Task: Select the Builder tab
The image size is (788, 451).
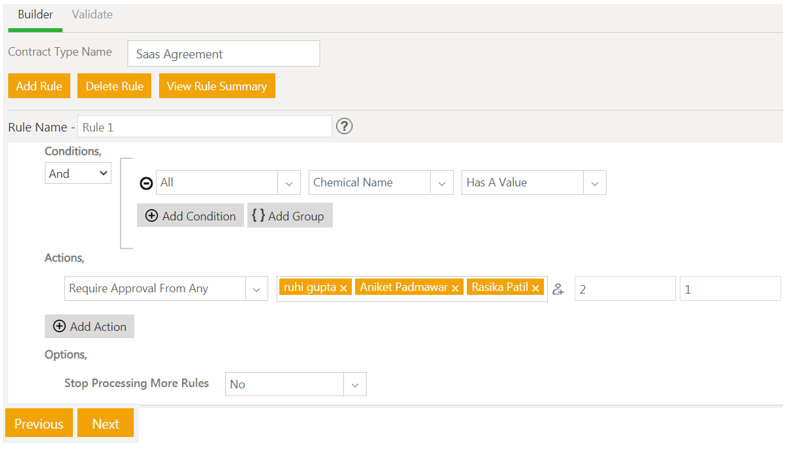Action: point(35,15)
